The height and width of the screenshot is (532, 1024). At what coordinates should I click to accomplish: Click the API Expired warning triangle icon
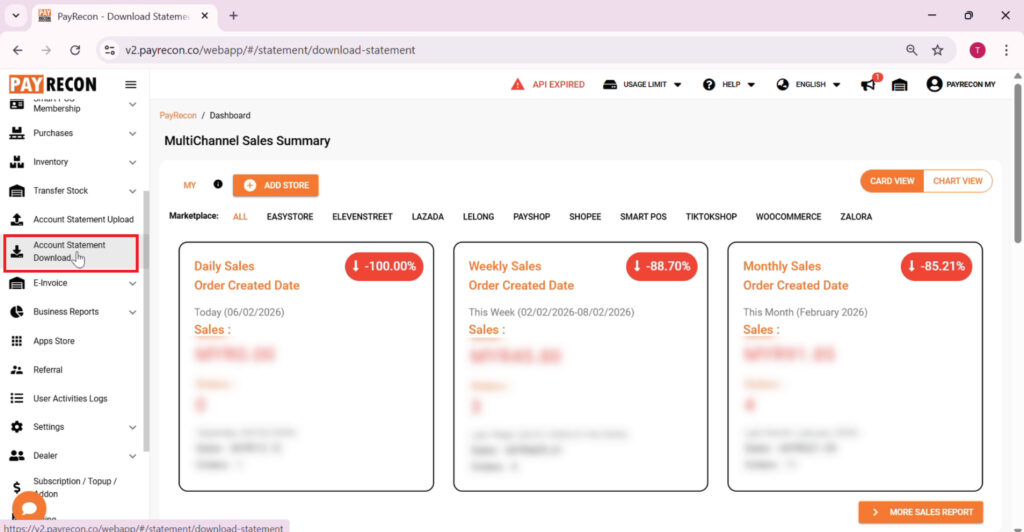tap(517, 84)
